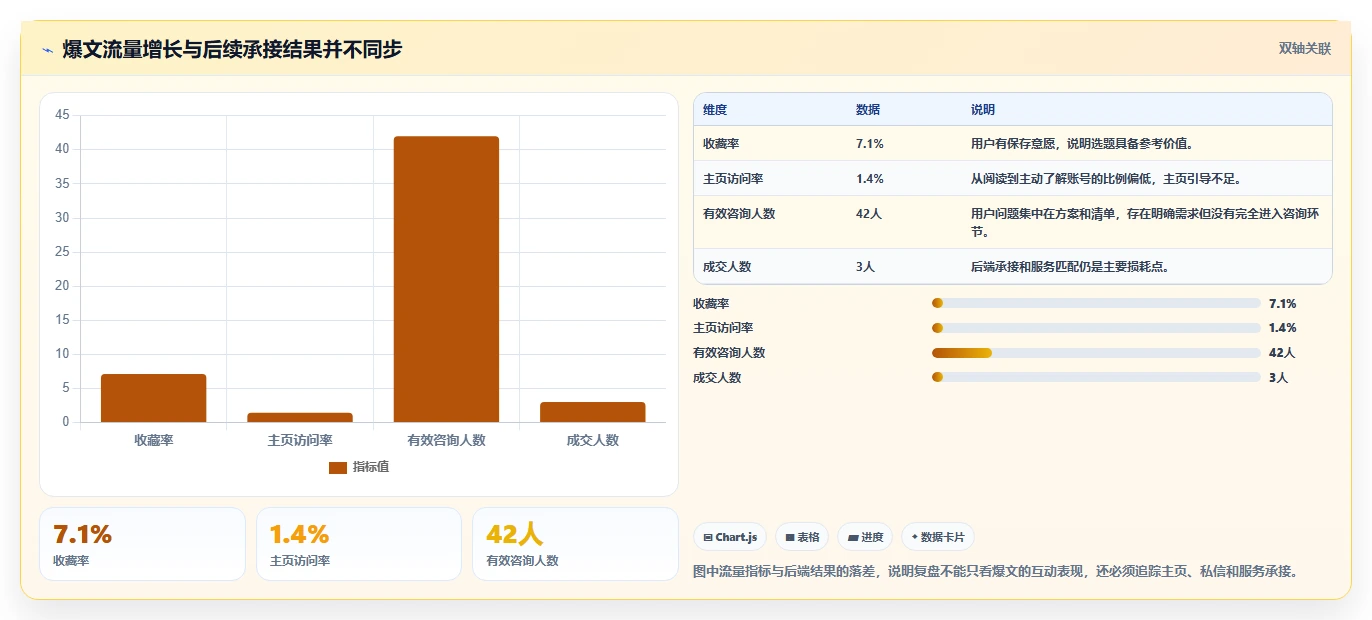This screenshot has height=620, width=1372.
Task: Click the 45 tick on the y-axis
Action: tap(62, 115)
